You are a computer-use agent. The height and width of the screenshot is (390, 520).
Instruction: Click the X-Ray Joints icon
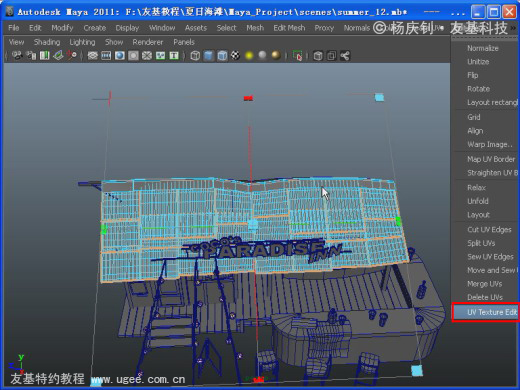(x=345, y=55)
